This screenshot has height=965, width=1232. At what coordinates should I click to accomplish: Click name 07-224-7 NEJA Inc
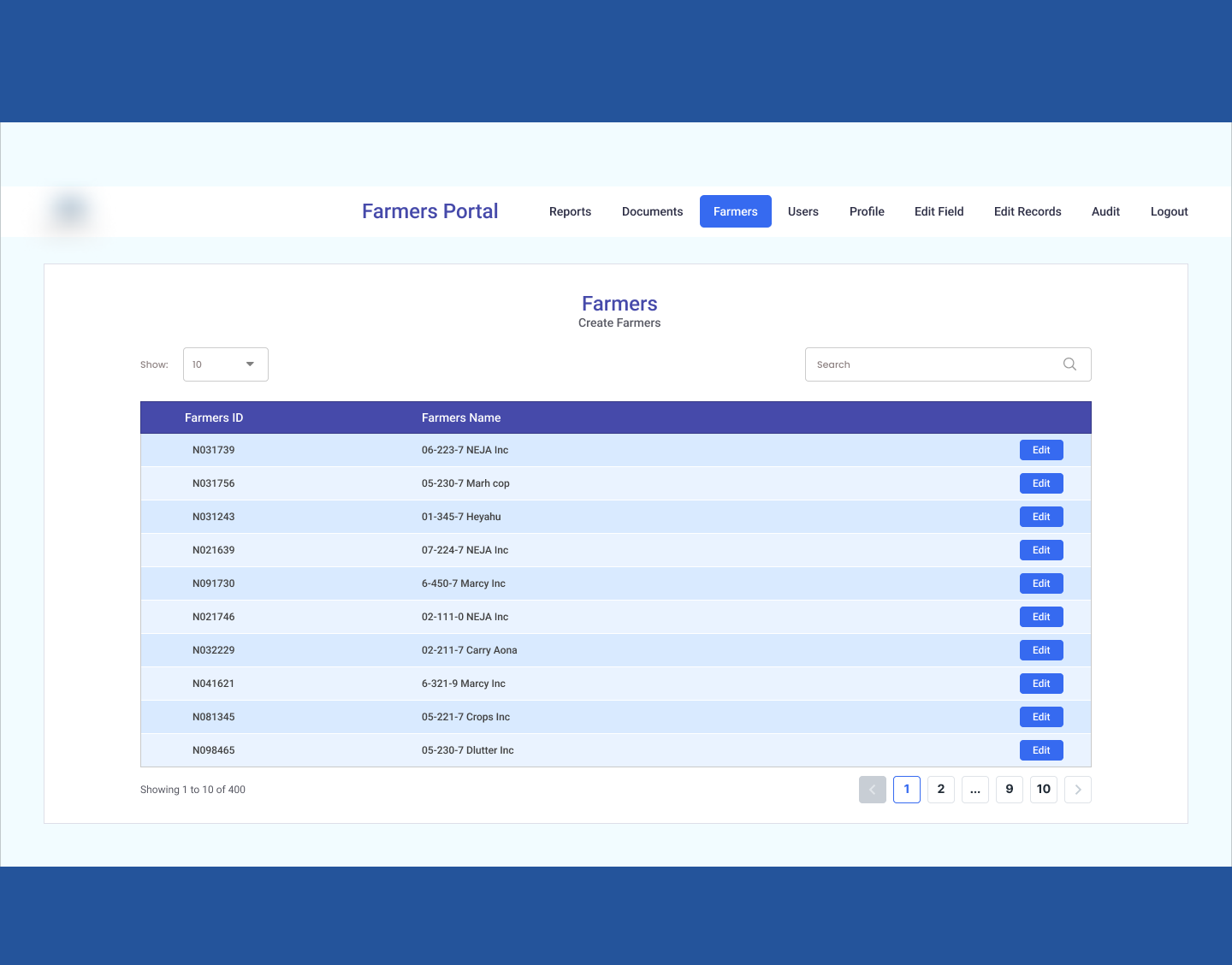pyautogui.click(x=465, y=550)
